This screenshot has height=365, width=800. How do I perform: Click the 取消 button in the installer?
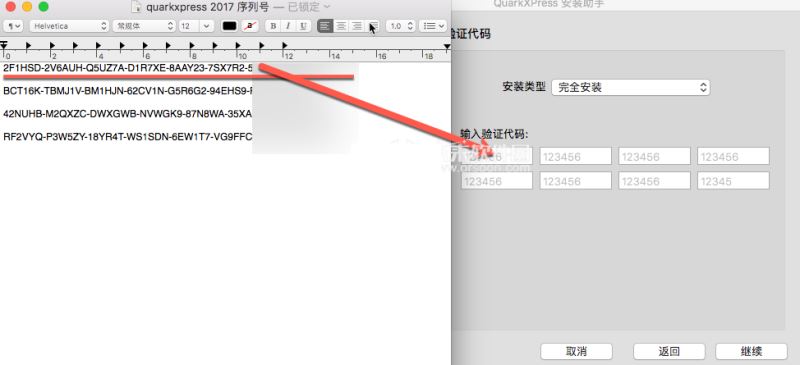[x=576, y=351]
